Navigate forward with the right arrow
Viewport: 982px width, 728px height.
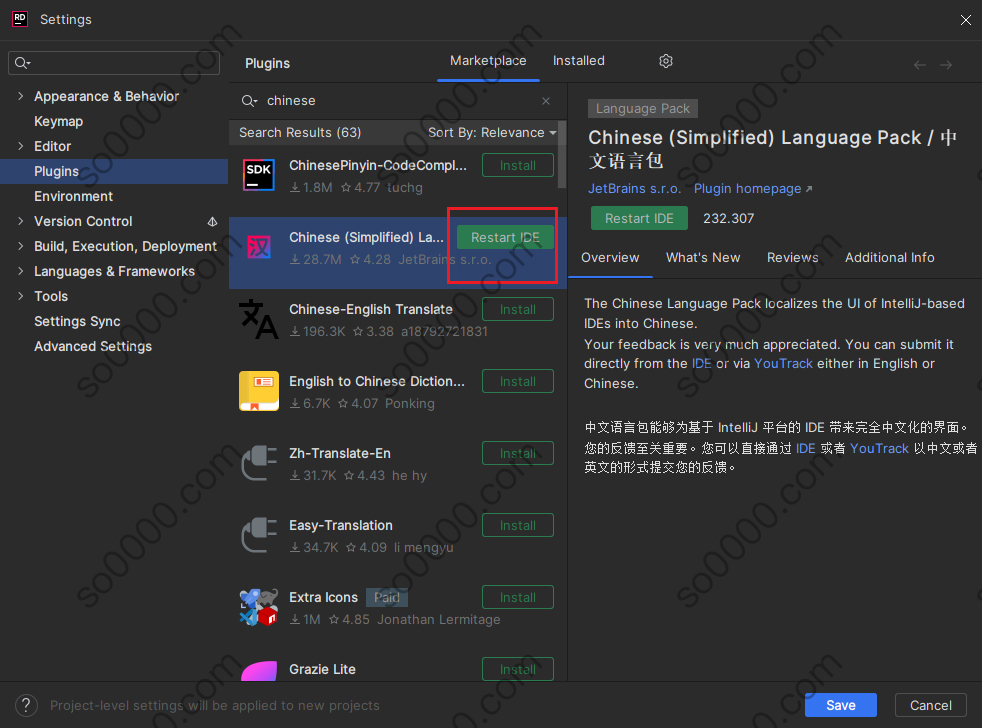coord(946,65)
